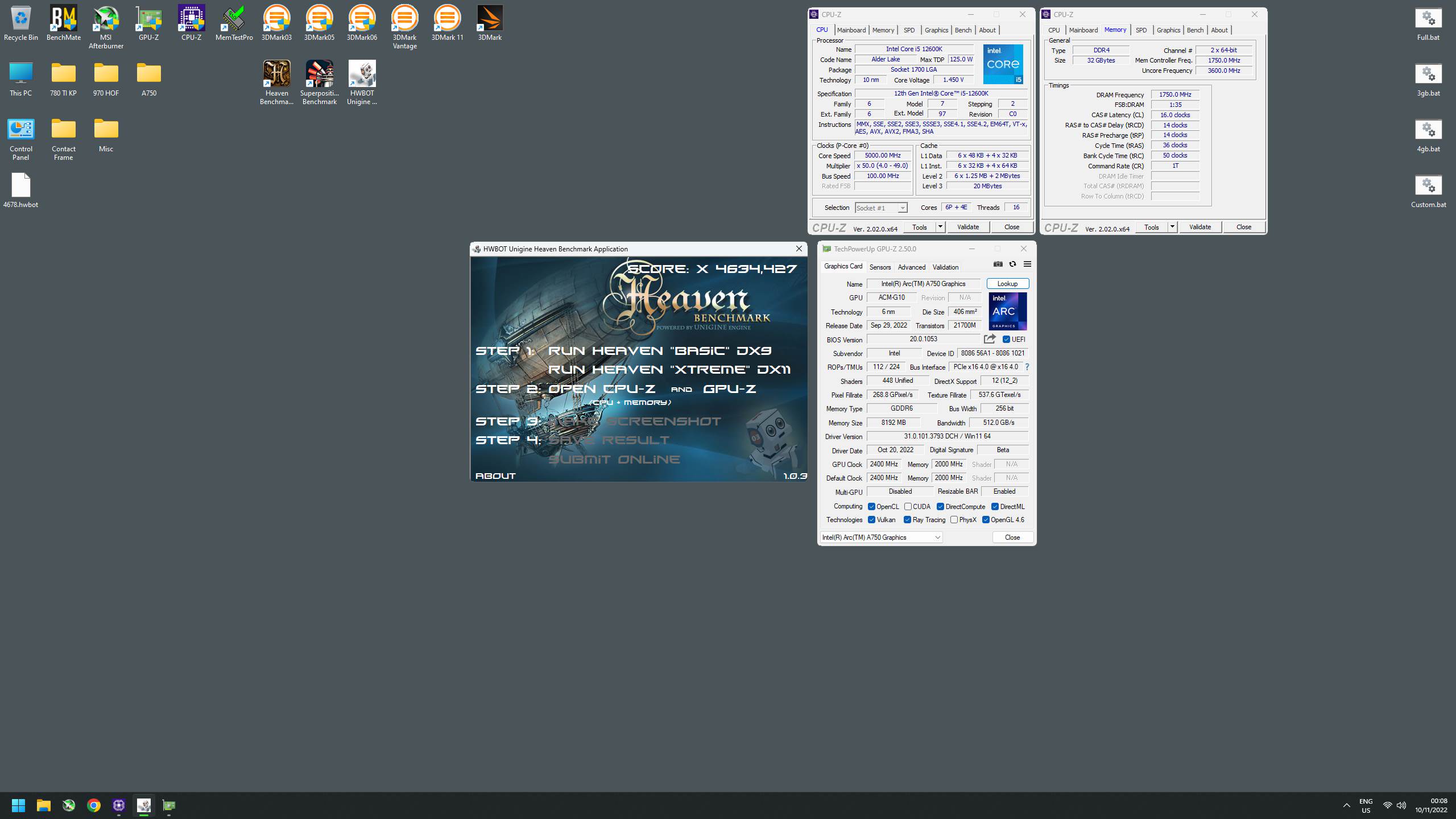Select the 3gb.bat file
This screenshot has width=1456, height=819.
(x=1428, y=79)
